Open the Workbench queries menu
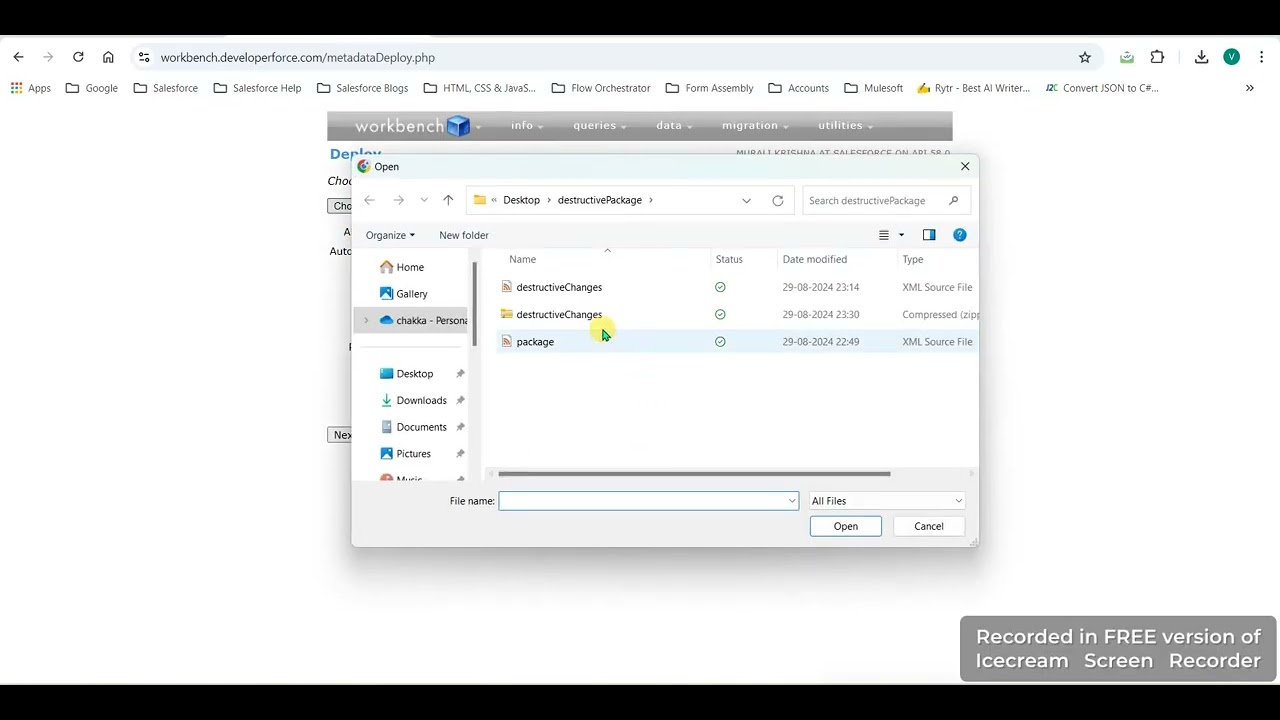 (599, 126)
